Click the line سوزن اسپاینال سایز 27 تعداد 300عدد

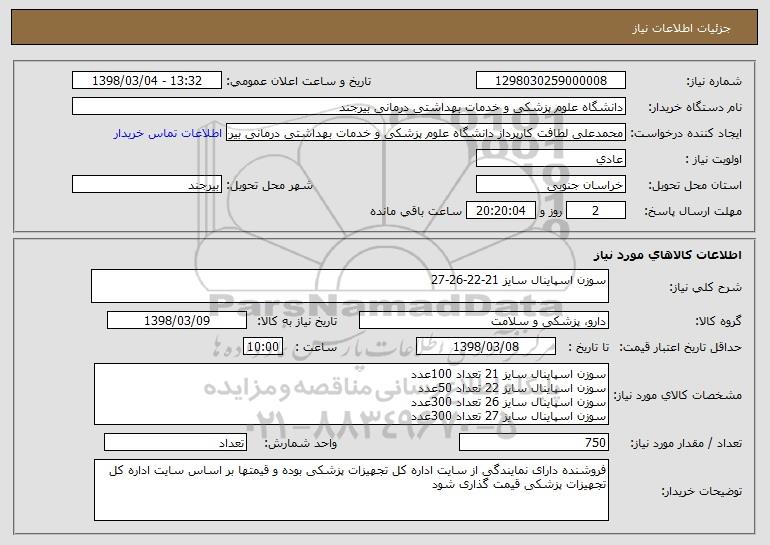(x=508, y=416)
